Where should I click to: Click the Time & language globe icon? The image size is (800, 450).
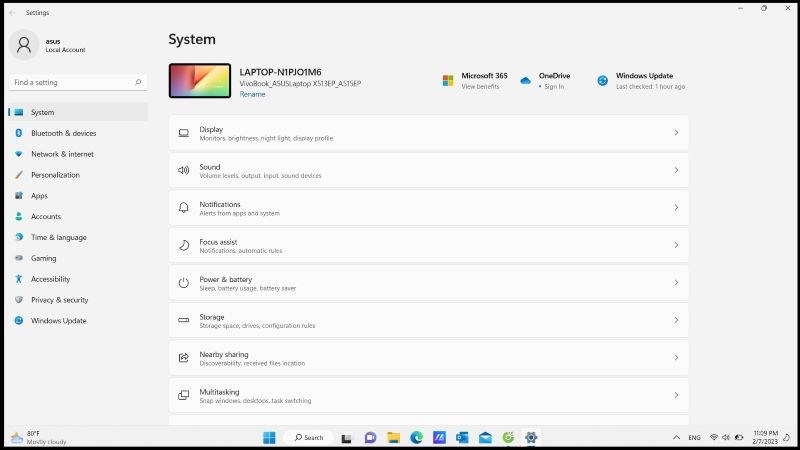click(x=19, y=237)
